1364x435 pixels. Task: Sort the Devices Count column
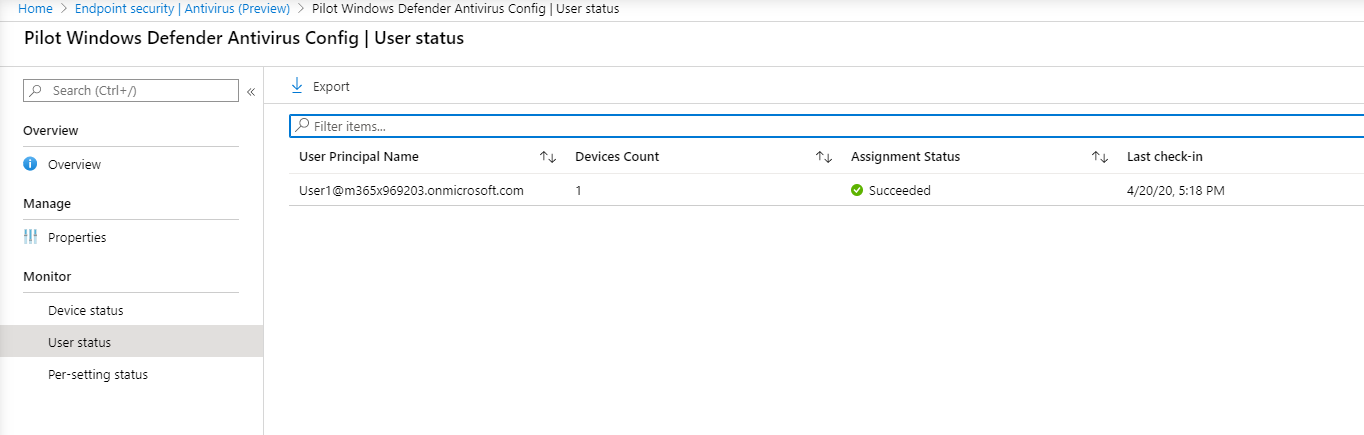point(824,157)
